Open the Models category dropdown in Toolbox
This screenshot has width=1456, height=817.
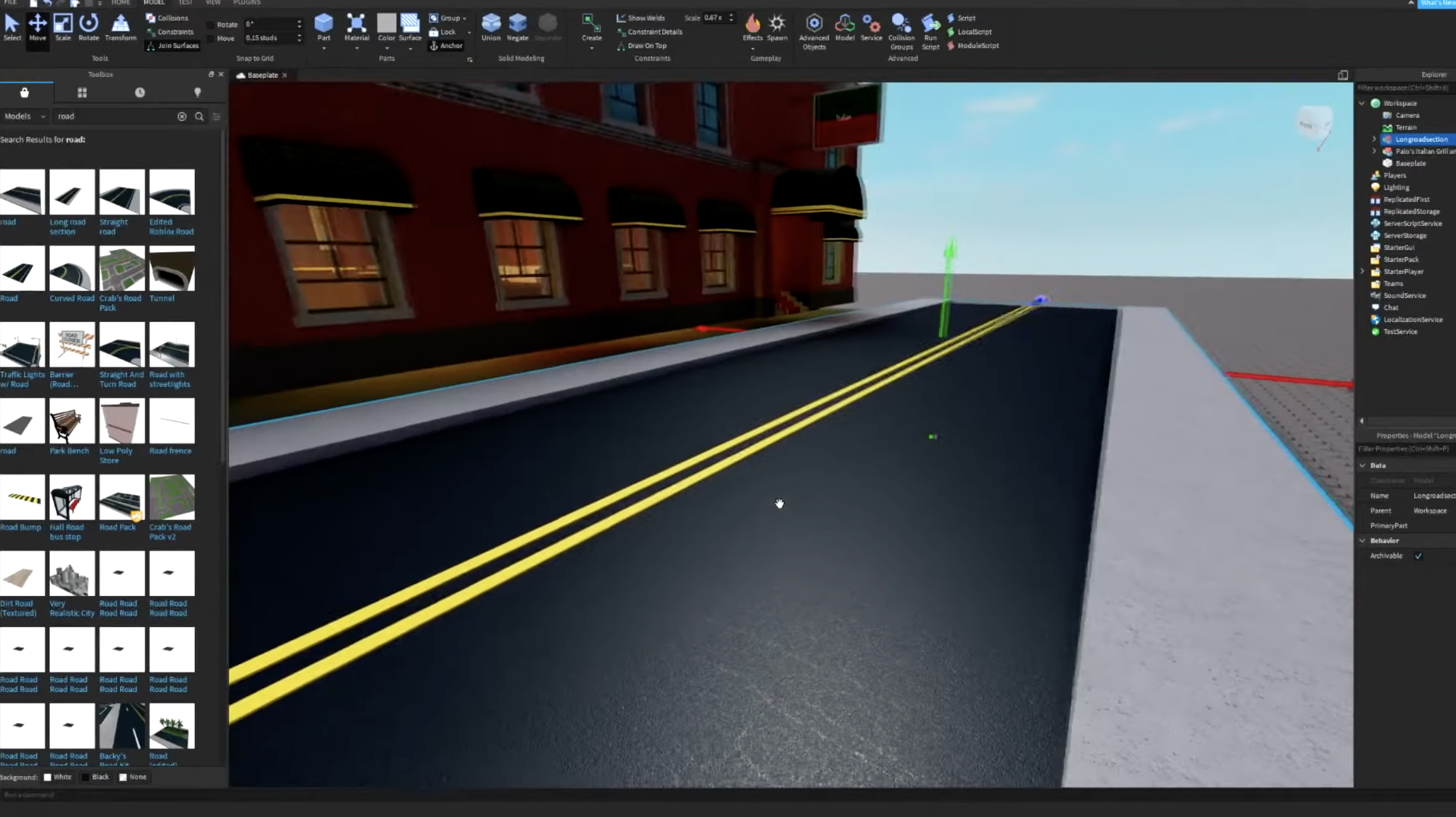pyautogui.click(x=25, y=116)
